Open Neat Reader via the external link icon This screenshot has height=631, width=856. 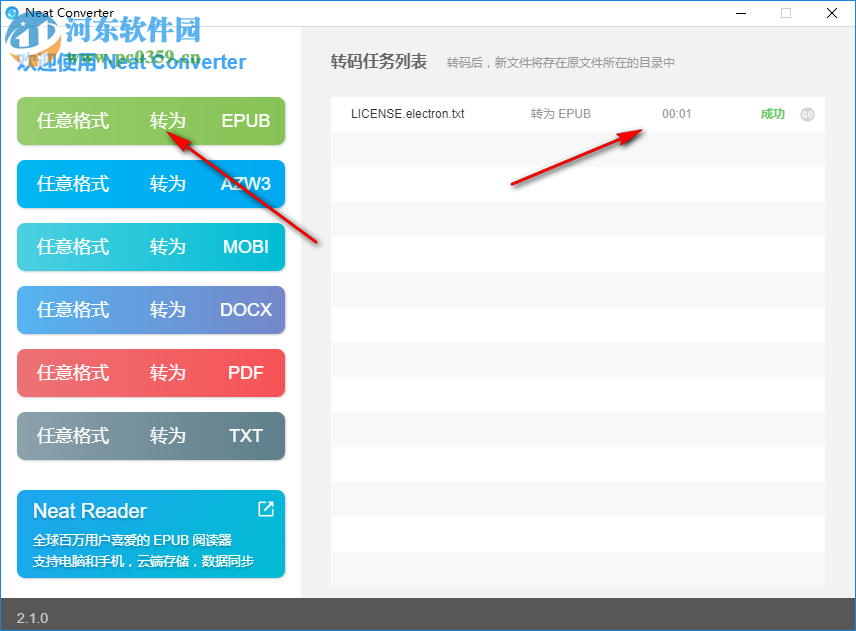click(x=265, y=509)
